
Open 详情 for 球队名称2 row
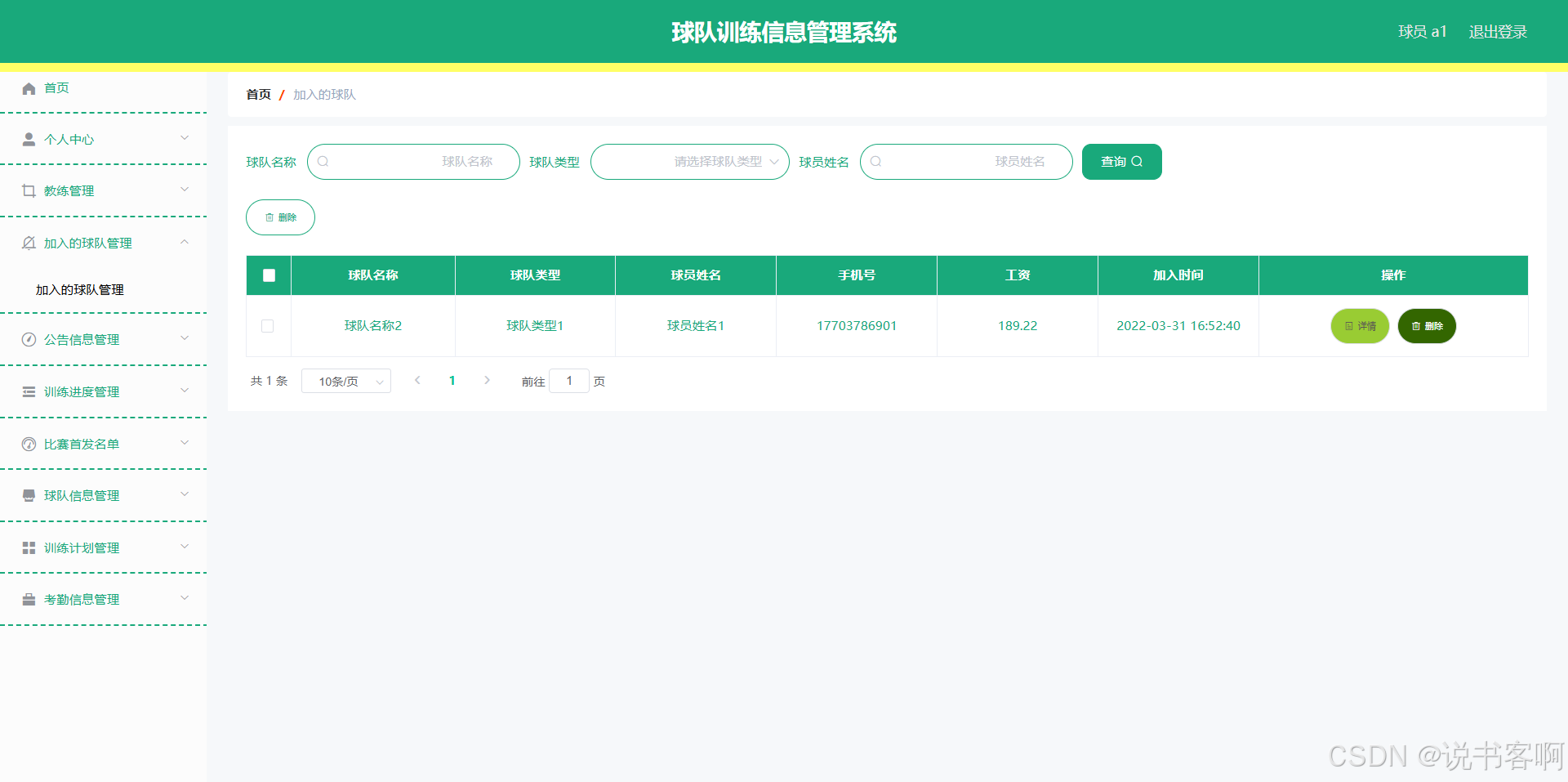click(x=1360, y=326)
